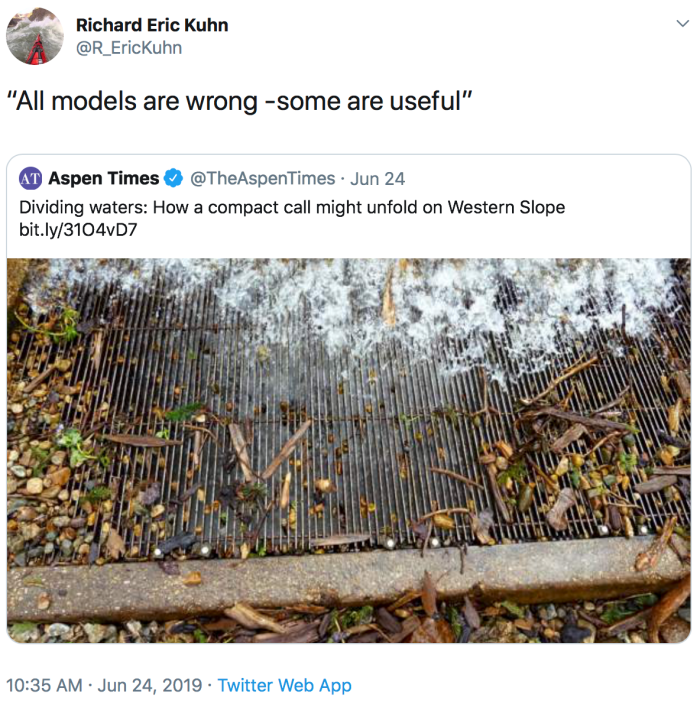Open the bit.ly/31O4vD7 link

click(78, 230)
